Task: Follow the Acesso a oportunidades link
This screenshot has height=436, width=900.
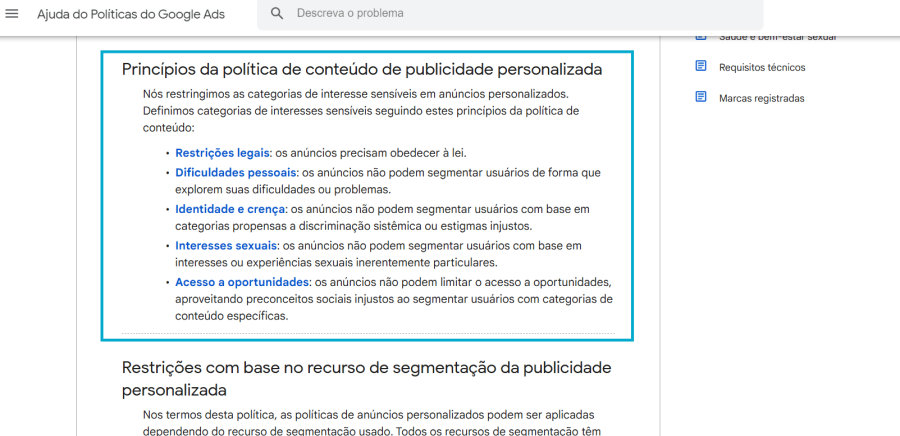Action: pos(242,282)
